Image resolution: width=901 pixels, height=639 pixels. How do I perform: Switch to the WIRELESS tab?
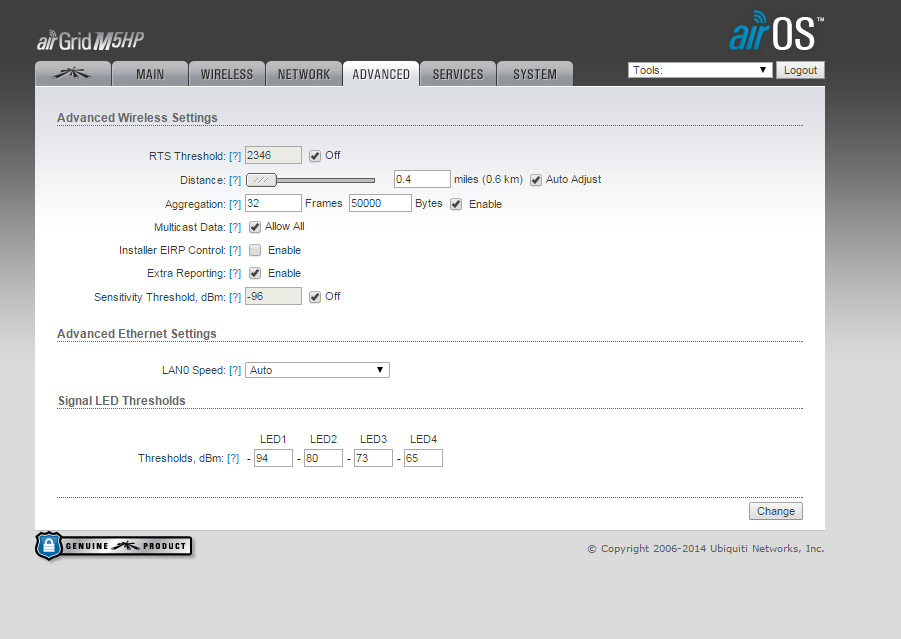(x=227, y=74)
